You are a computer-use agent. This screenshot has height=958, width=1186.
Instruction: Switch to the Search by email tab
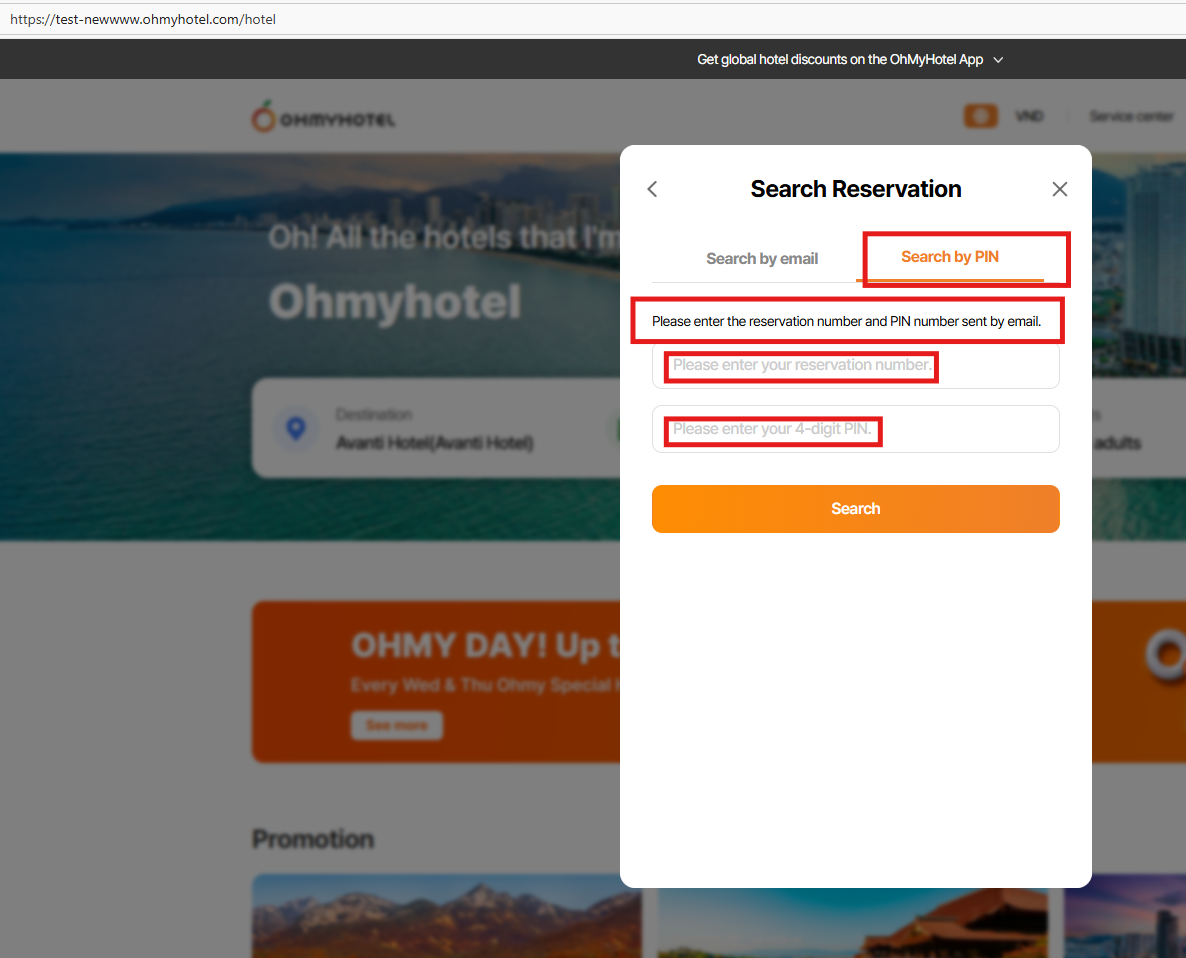point(762,259)
